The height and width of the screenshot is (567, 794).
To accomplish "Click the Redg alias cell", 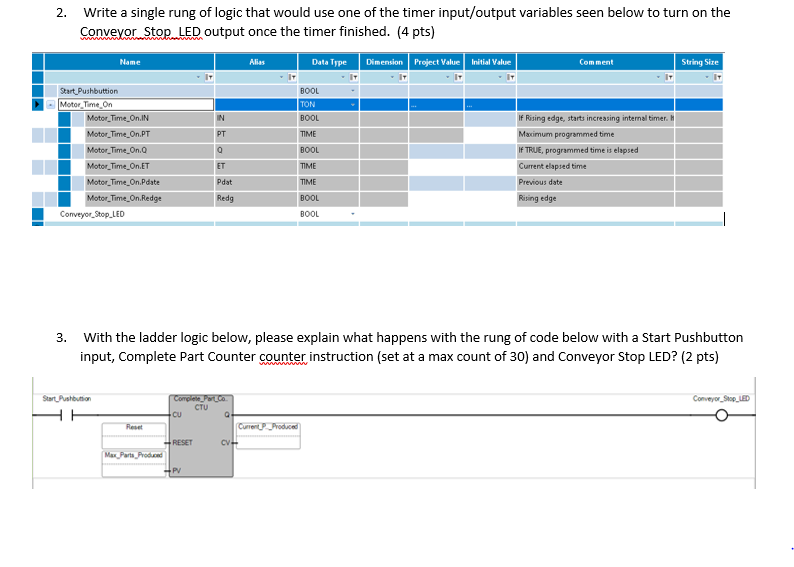I will pyautogui.click(x=256, y=198).
